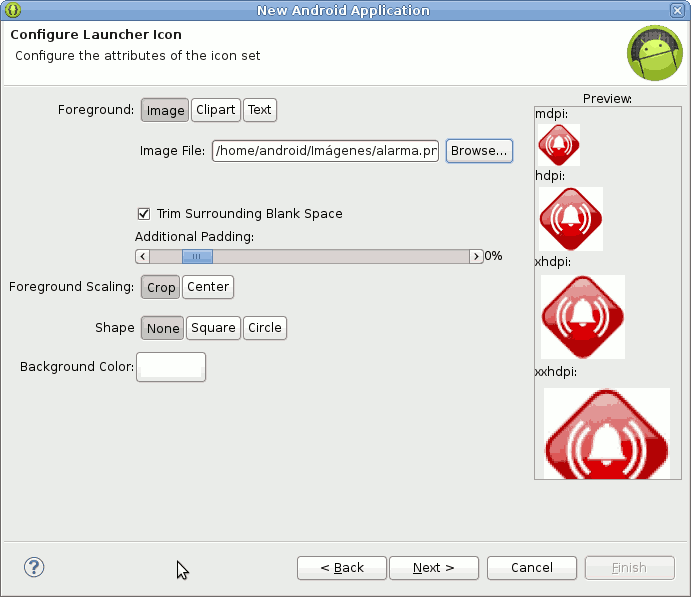Set shape to None
Screen dimensions: 691x597
coord(163,328)
